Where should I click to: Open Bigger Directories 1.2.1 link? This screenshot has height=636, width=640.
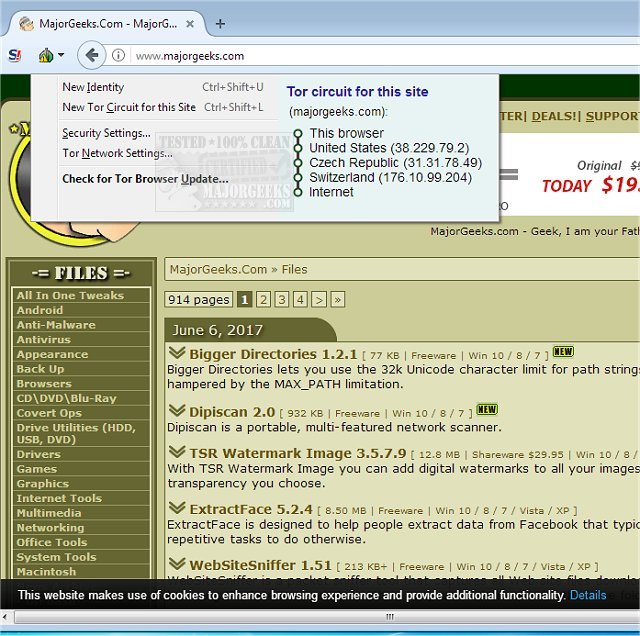273,354
